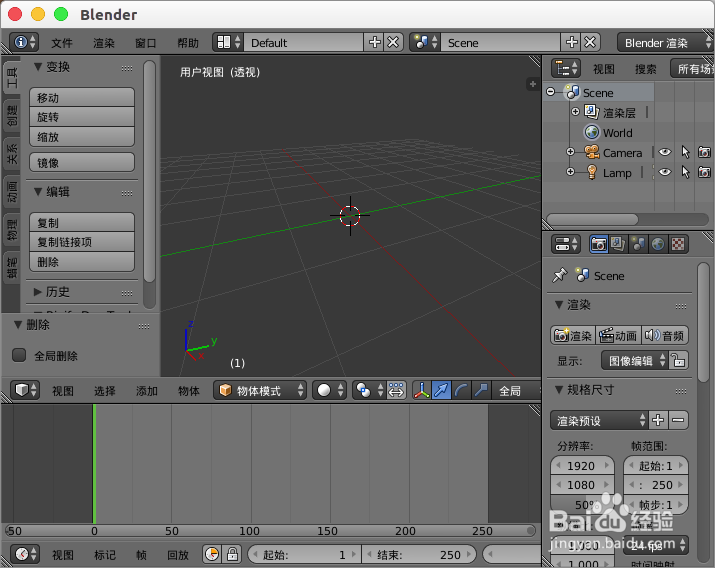Click the 动画 render button
The image size is (715, 568).
[x=618, y=336]
